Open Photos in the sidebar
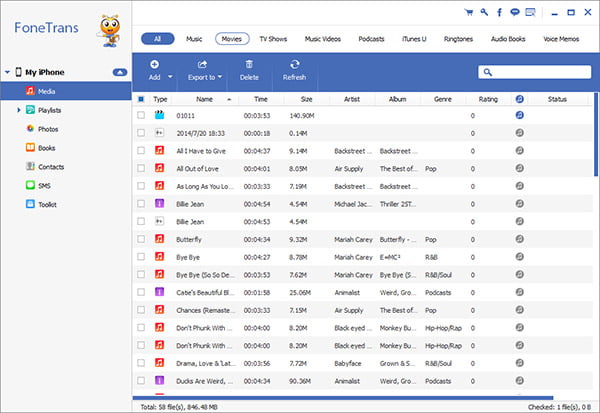 point(48,129)
